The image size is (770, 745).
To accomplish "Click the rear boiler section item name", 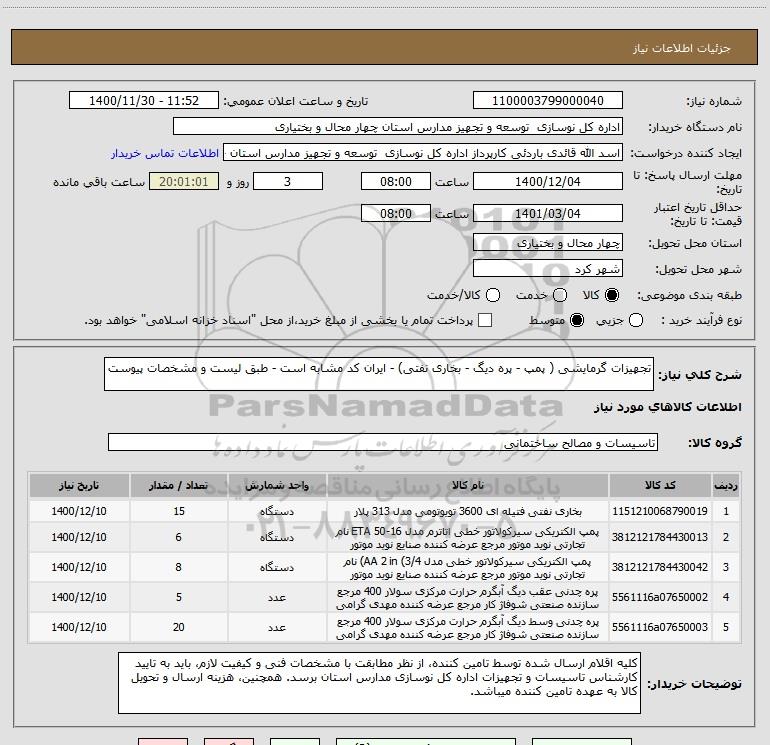I will 468,598.
